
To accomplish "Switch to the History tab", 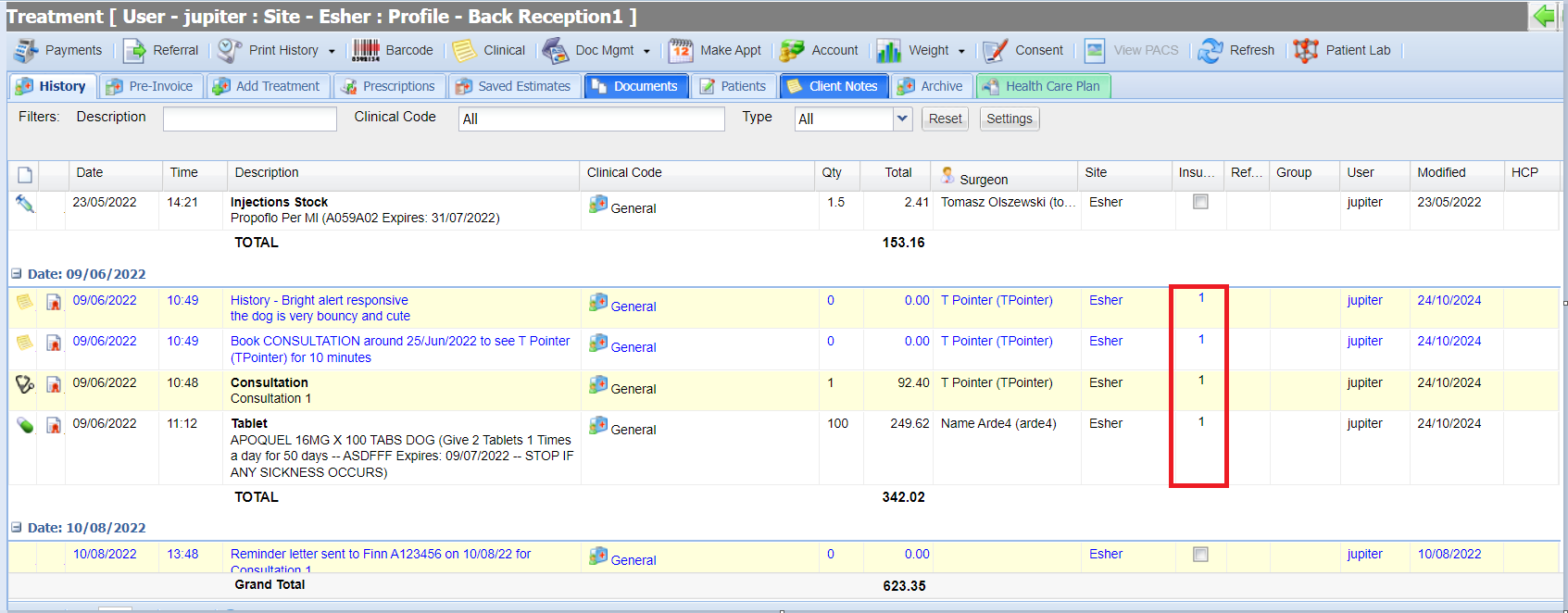I will [x=52, y=86].
